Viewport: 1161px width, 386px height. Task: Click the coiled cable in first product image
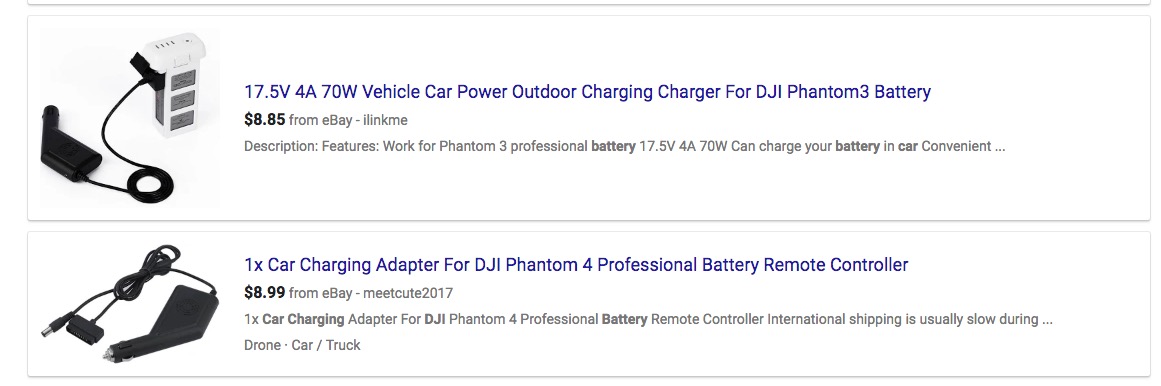tap(153, 182)
